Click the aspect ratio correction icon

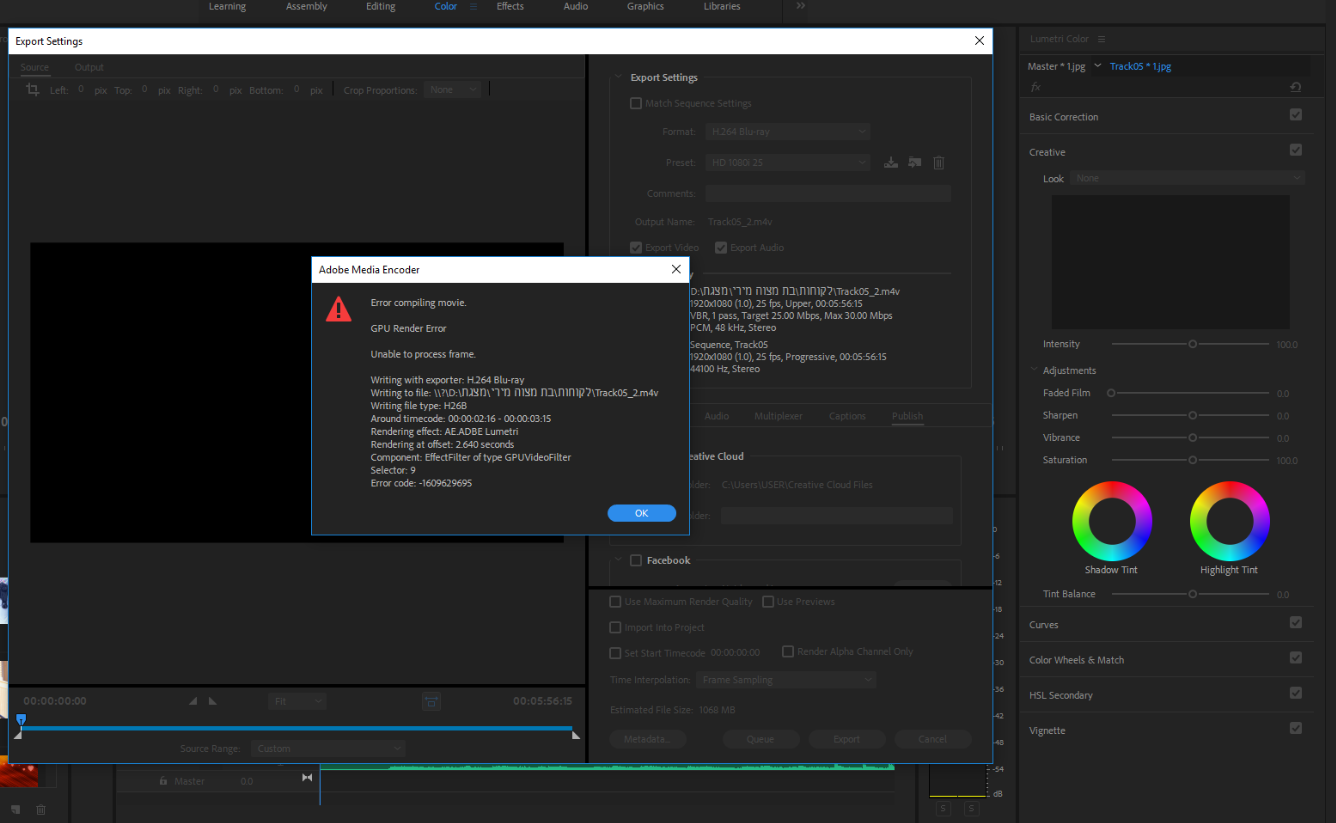[431, 702]
